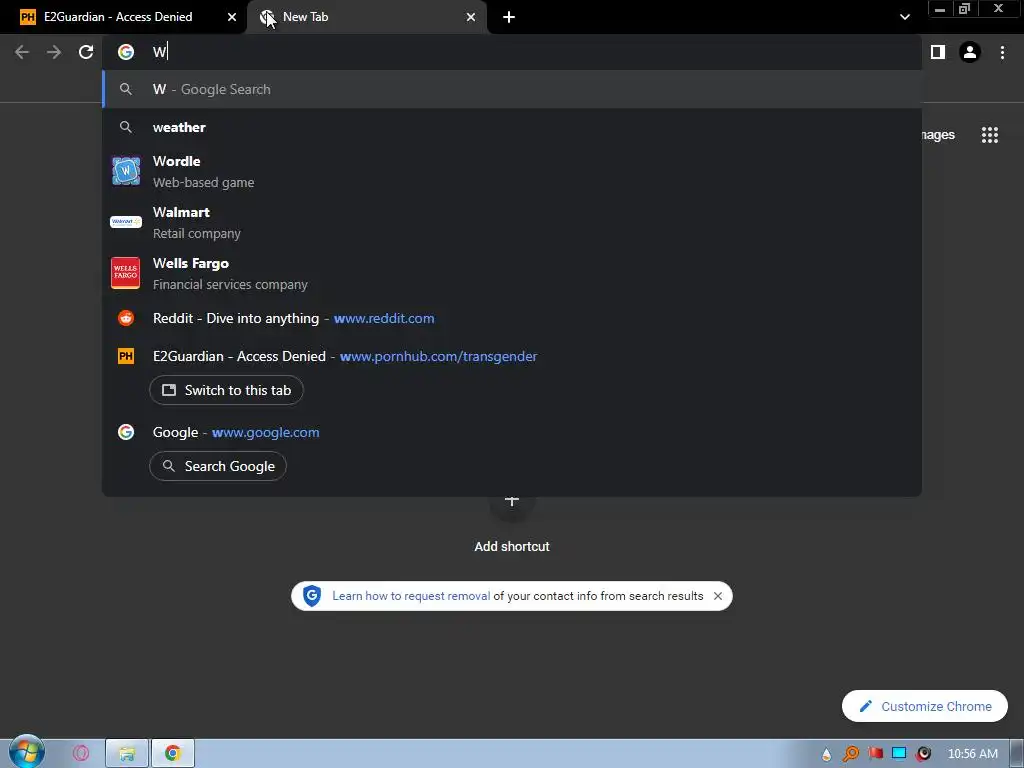This screenshot has width=1024, height=768.
Task: Select the Walmart retail company suggestion
Action: (512, 222)
